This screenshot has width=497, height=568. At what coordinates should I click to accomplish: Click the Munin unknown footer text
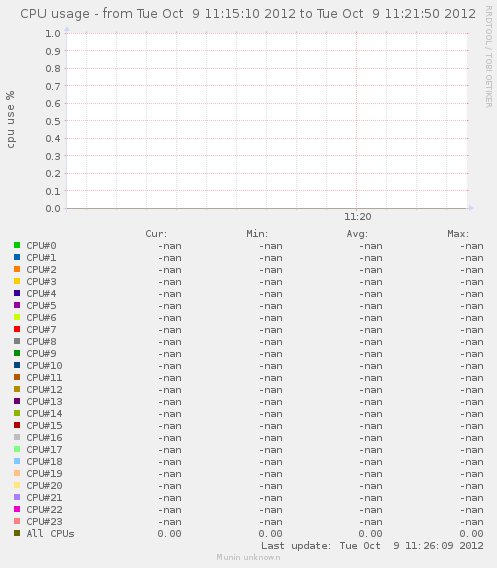click(x=248, y=557)
